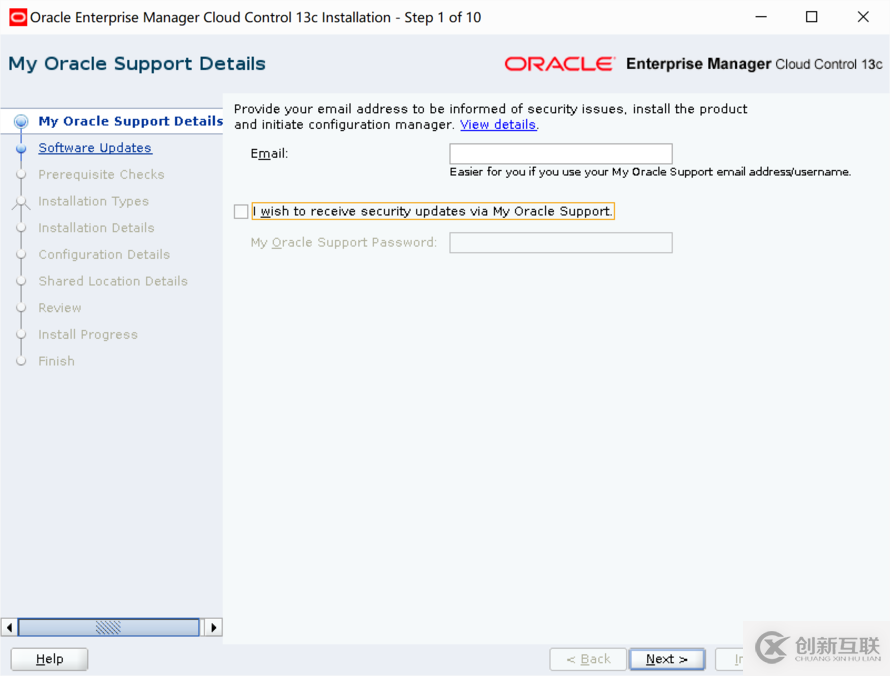Click the horizontal scrollbar thumb in the steps pane
The width and height of the screenshot is (890, 676).
pos(108,628)
